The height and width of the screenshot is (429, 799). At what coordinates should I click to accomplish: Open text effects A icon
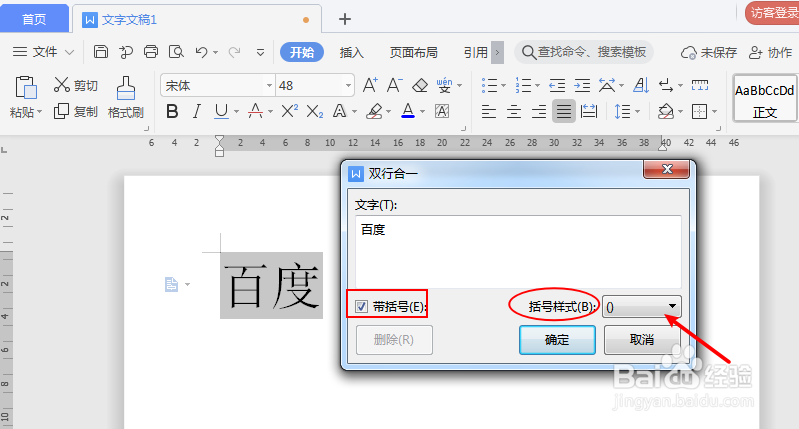coord(339,111)
